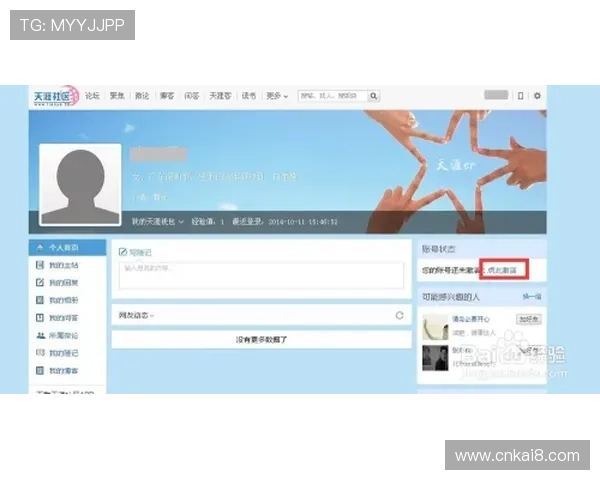
Task: Click the refresh icon in the feed bar
Action: (x=399, y=315)
